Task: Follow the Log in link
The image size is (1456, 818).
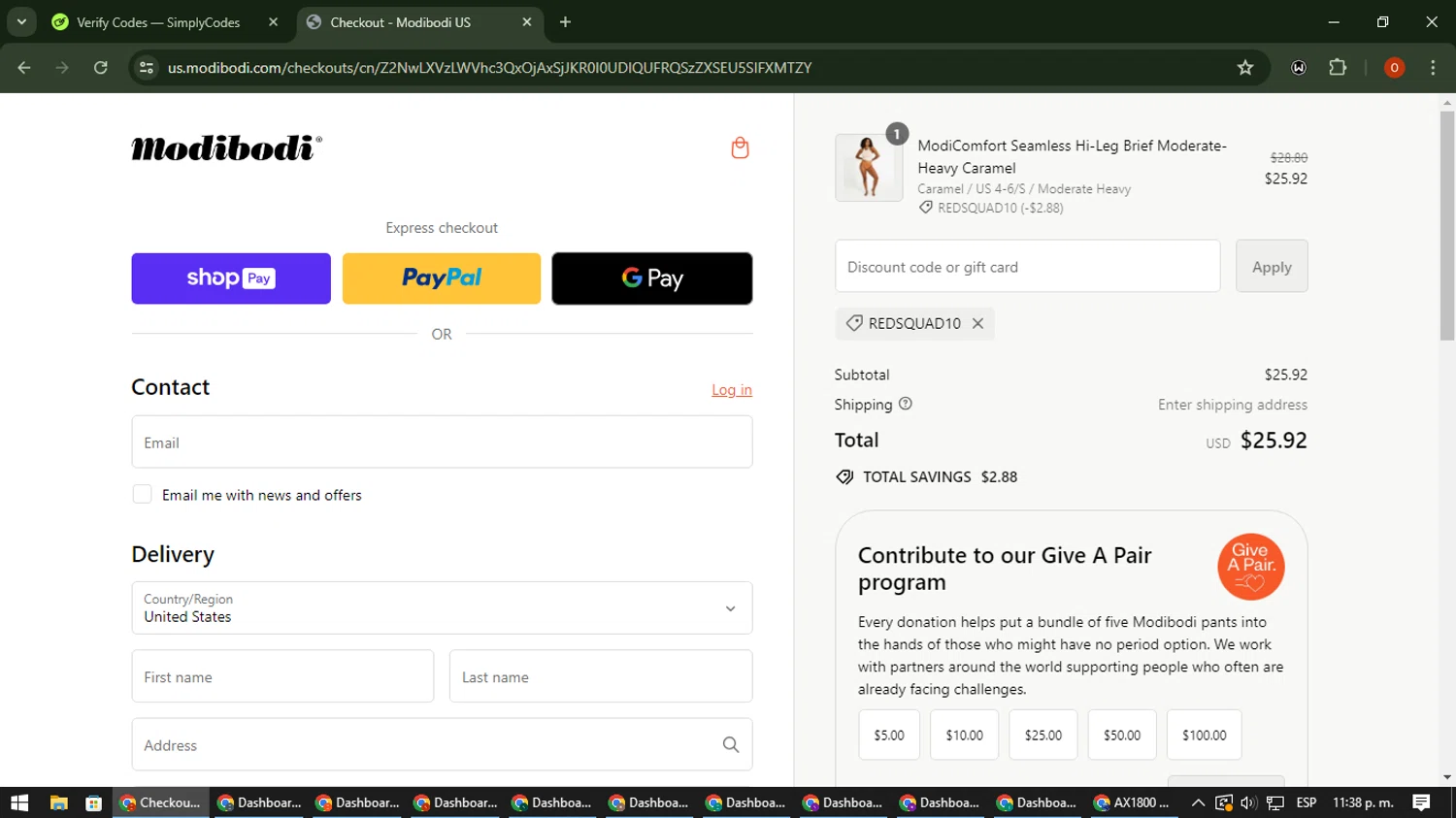Action: (732, 390)
